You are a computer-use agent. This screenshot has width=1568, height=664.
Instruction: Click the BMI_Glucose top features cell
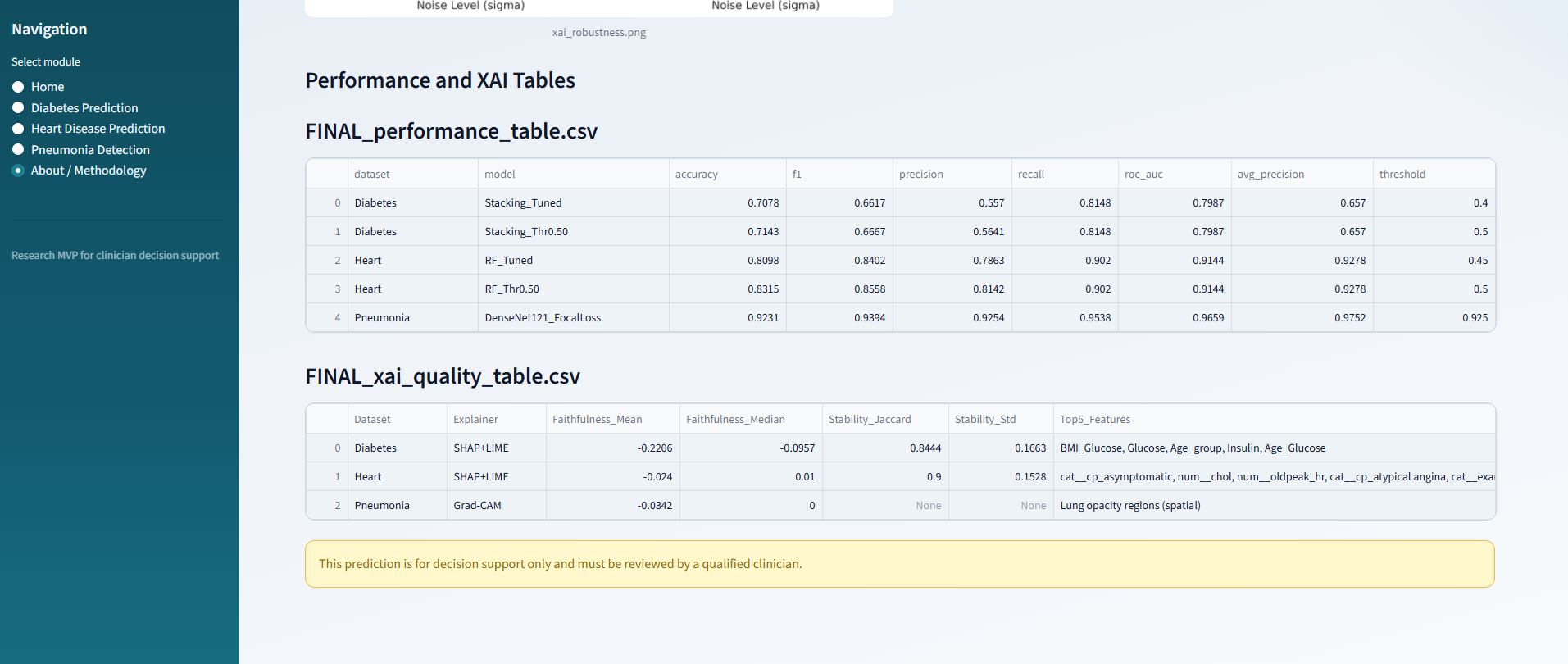[1274, 448]
